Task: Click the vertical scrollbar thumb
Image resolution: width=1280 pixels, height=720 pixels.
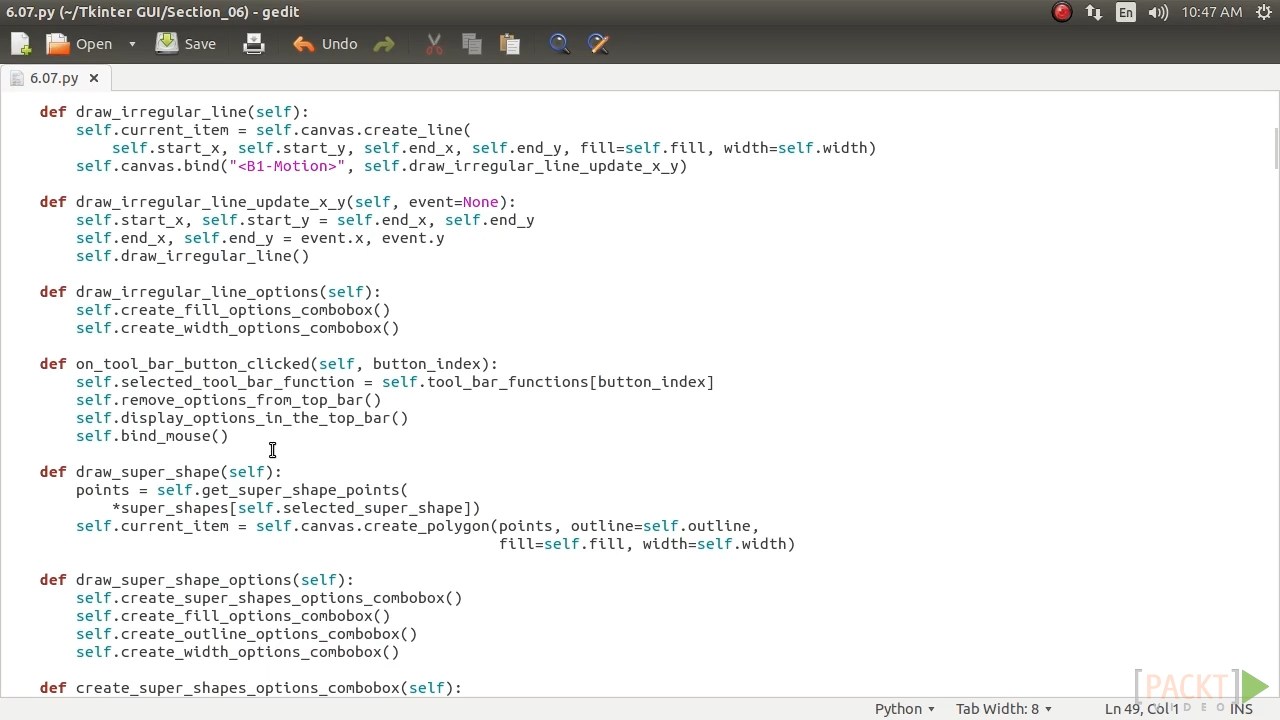Action: pyautogui.click(x=1276, y=150)
